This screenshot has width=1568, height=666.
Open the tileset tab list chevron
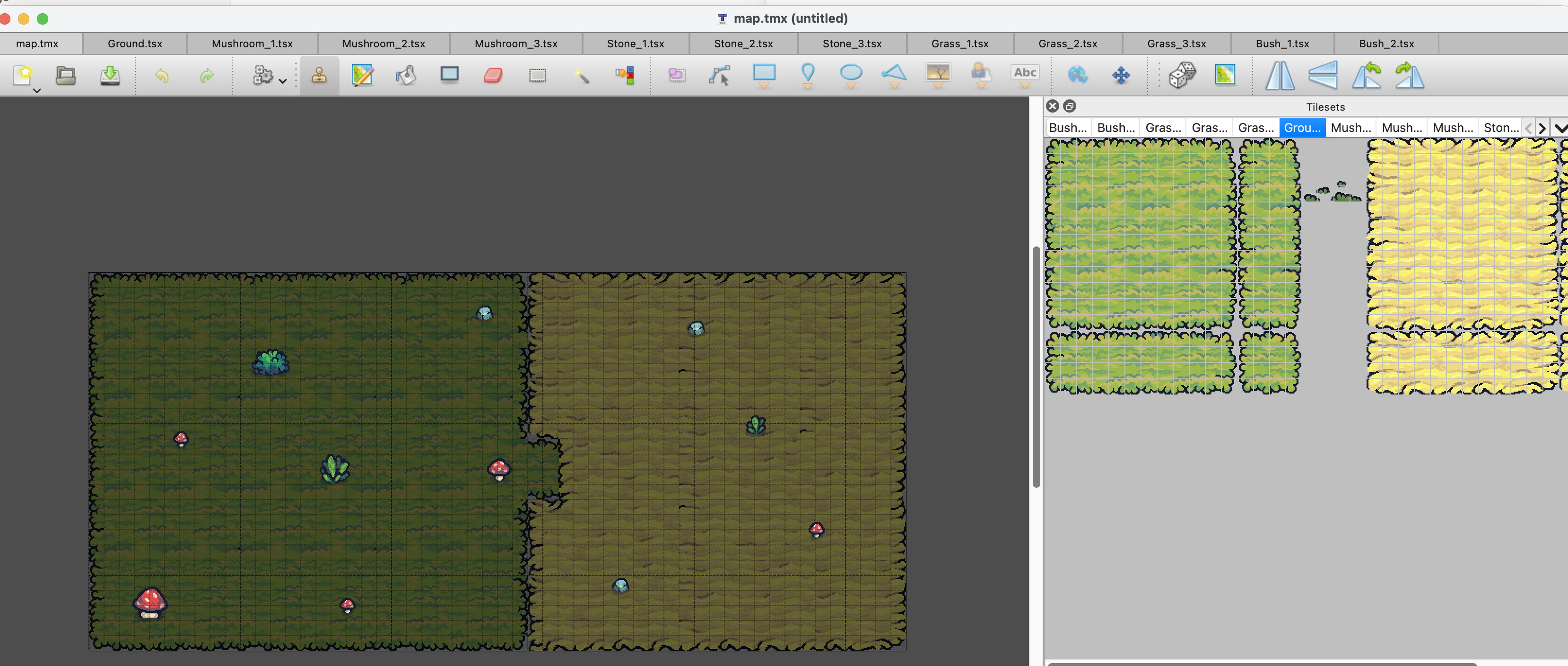pos(1559,128)
